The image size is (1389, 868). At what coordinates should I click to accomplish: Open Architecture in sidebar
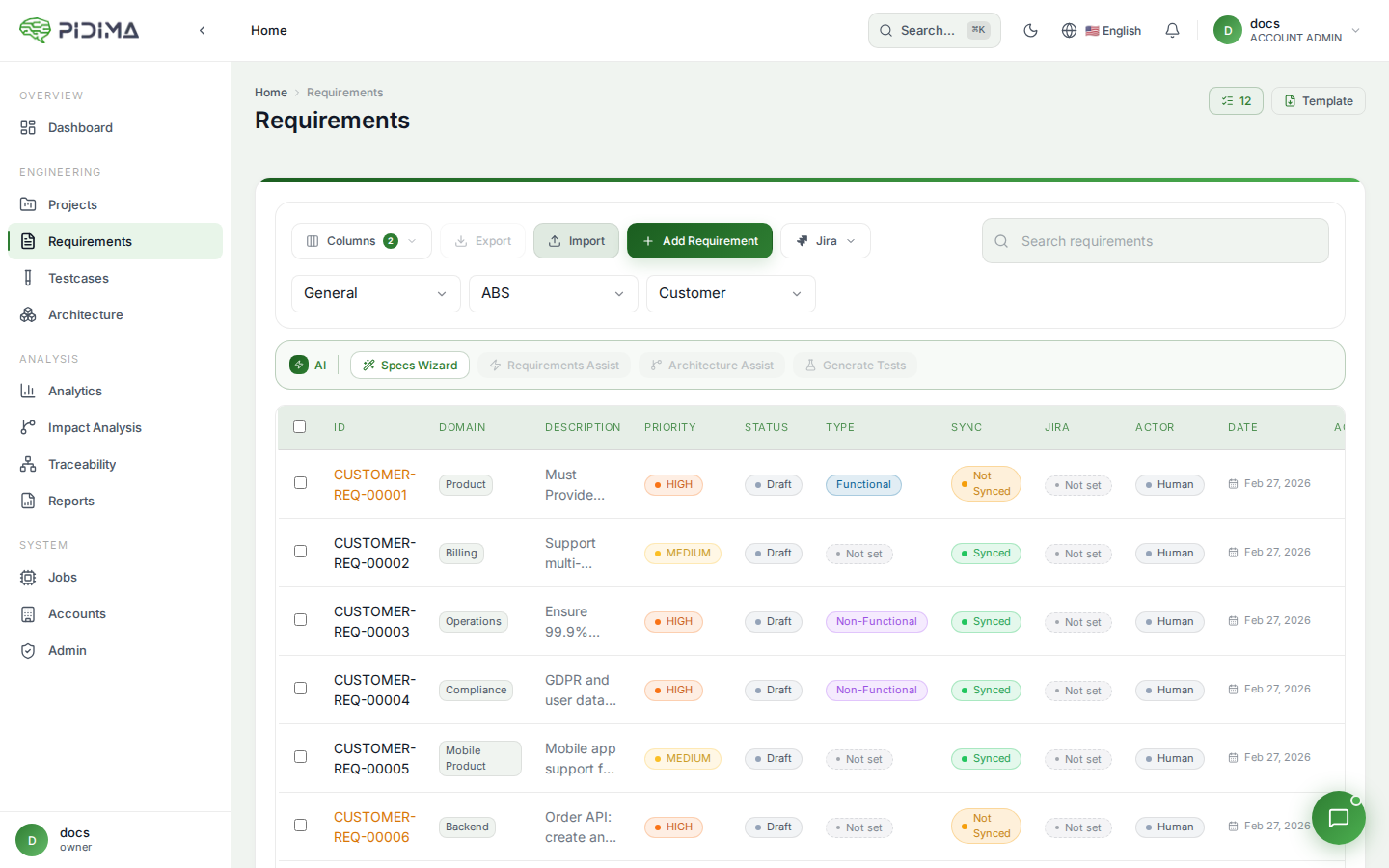click(116, 314)
